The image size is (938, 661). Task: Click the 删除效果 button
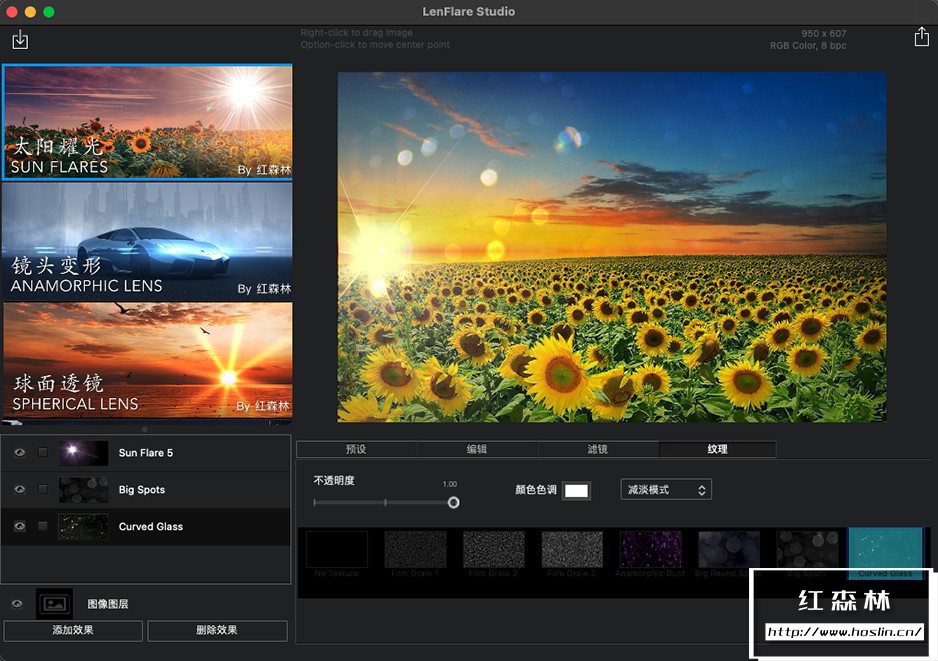tap(217, 630)
